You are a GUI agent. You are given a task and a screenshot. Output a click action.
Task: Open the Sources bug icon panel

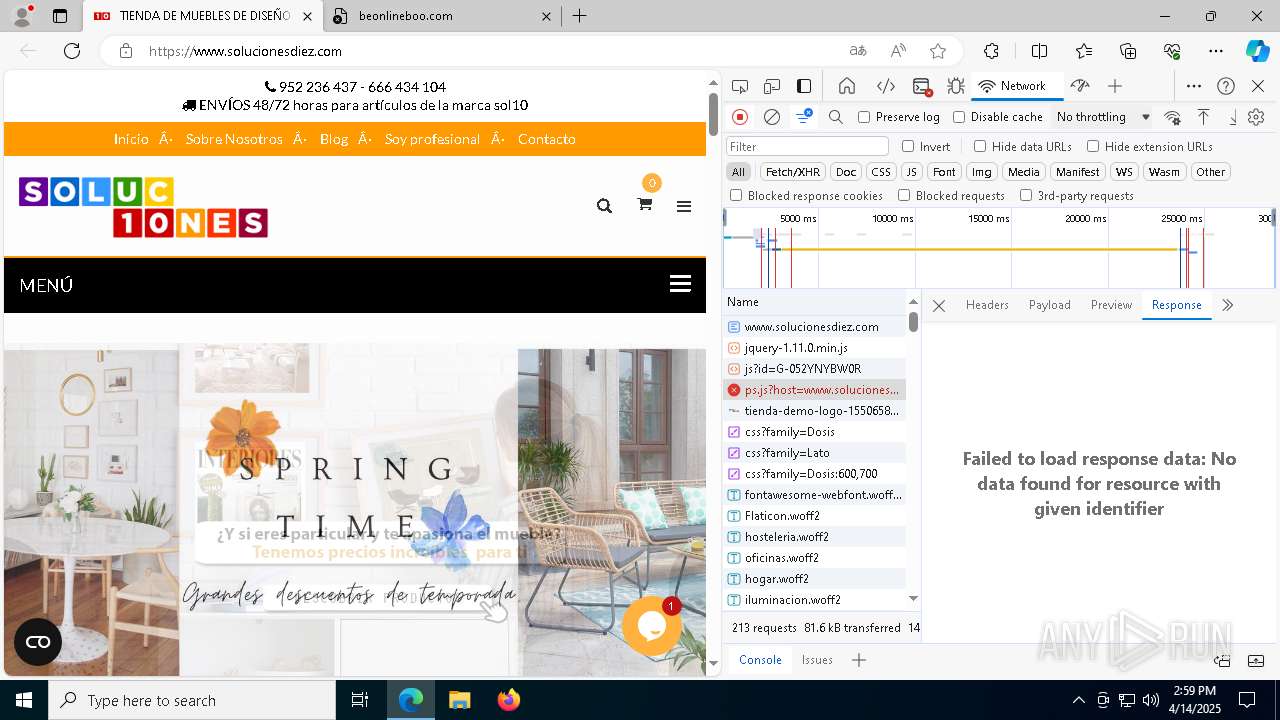tap(956, 86)
